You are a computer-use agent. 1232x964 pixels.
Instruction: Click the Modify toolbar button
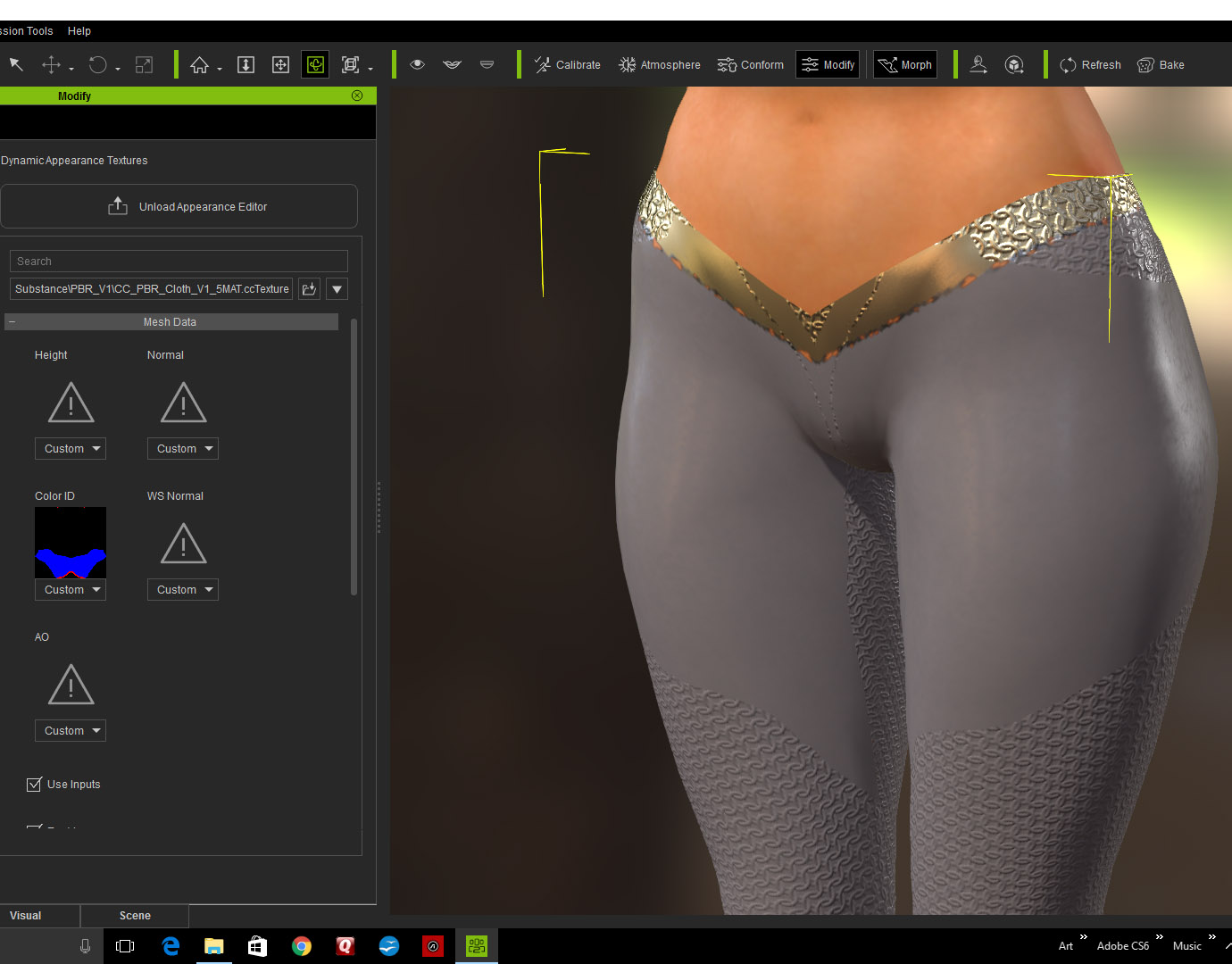(828, 64)
